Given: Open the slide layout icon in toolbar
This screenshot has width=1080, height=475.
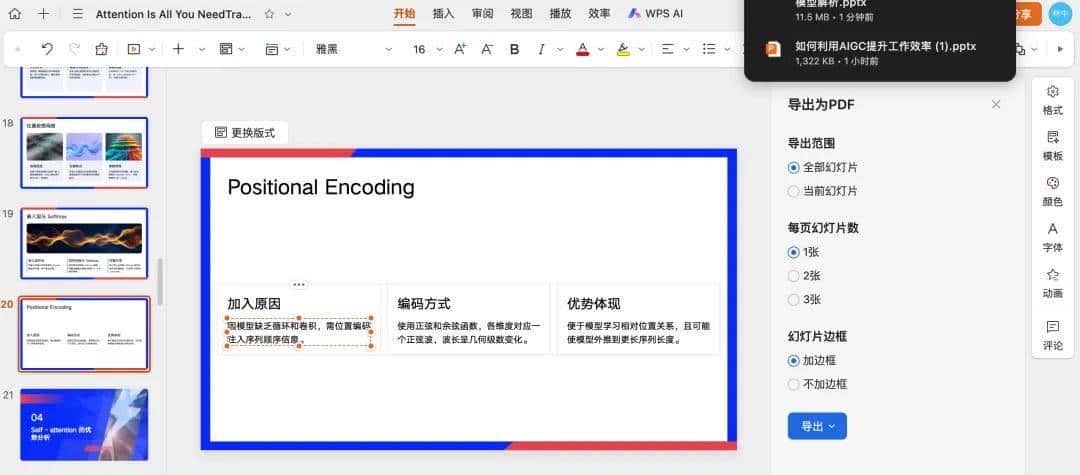Looking at the screenshot, I should pos(225,49).
